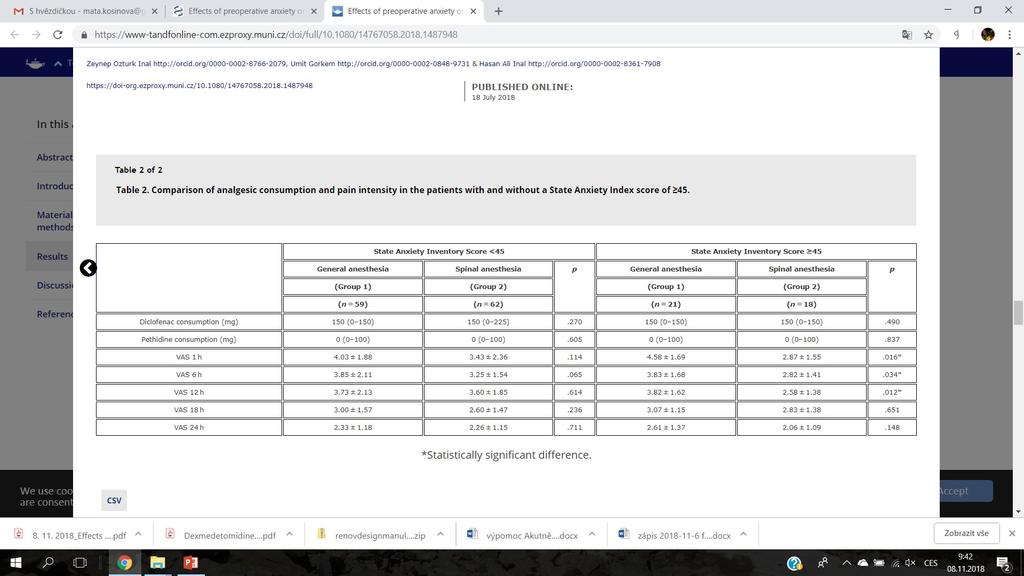Jump to the Abstract section
Screen dimensions: 1024x576
click(x=55, y=157)
